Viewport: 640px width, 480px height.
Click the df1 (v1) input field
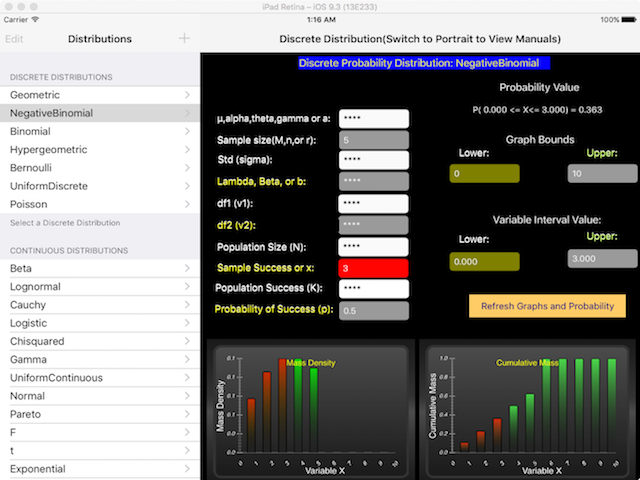[373, 204]
